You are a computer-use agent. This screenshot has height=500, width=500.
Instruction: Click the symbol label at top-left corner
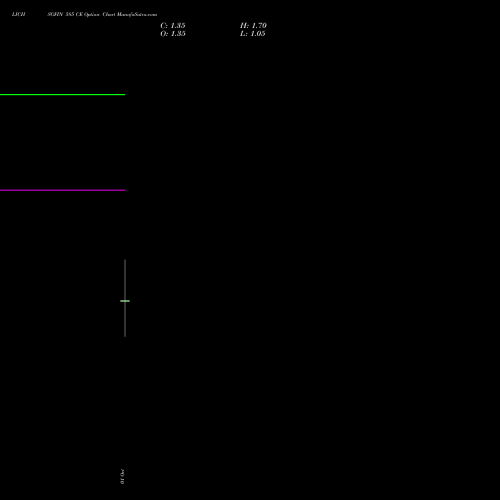[x=18, y=14]
